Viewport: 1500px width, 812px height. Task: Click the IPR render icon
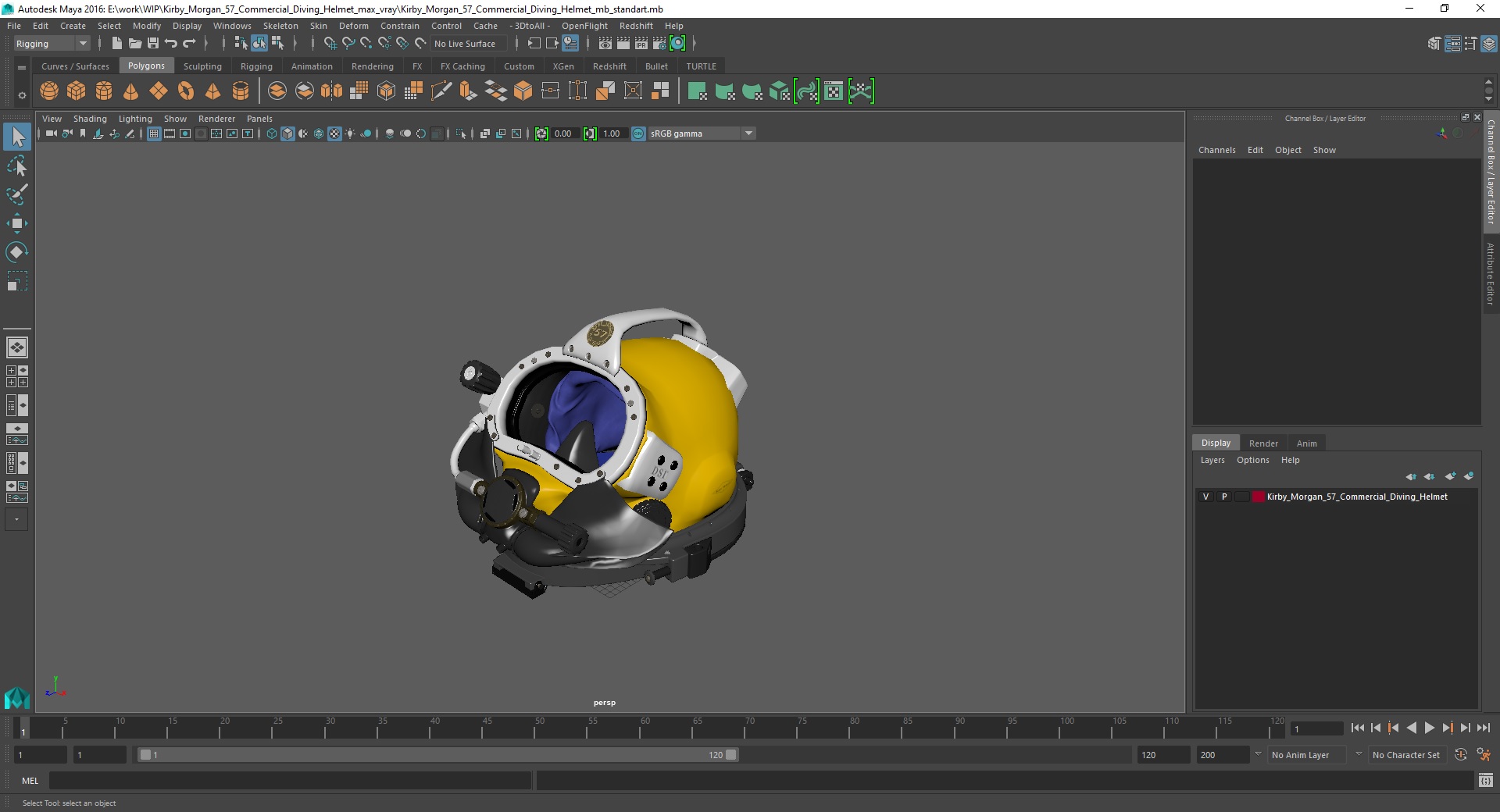(641, 44)
